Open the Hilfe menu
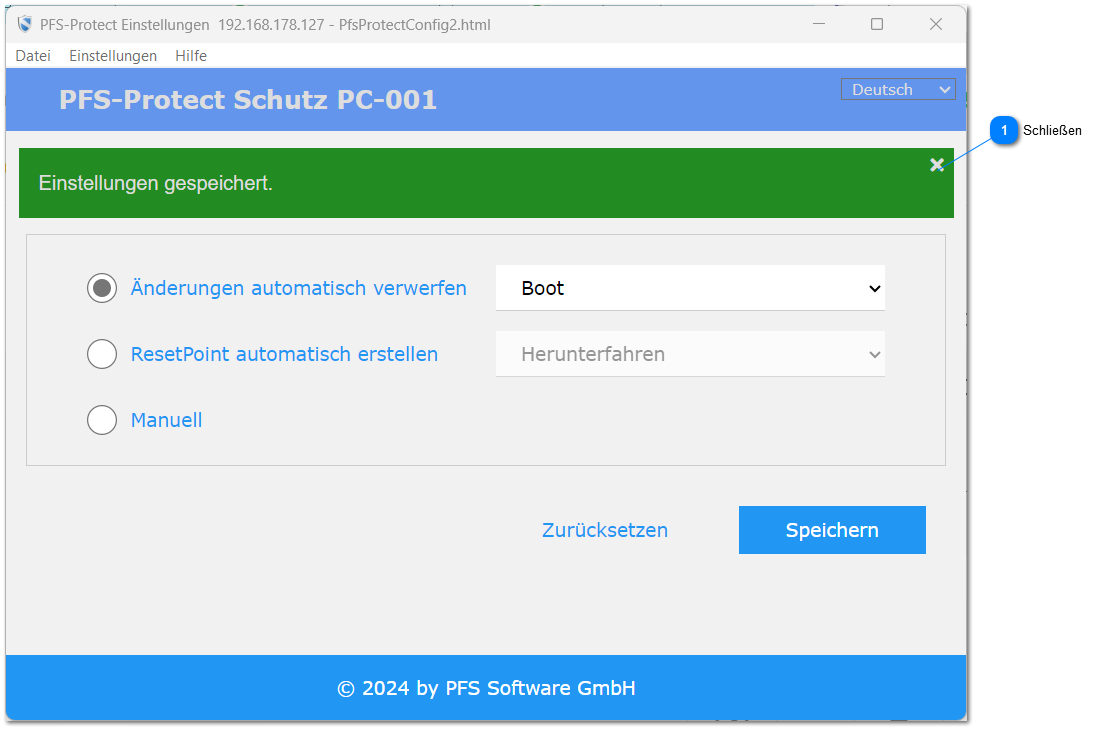Viewport: 1098px width, 730px height. pos(190,56)
